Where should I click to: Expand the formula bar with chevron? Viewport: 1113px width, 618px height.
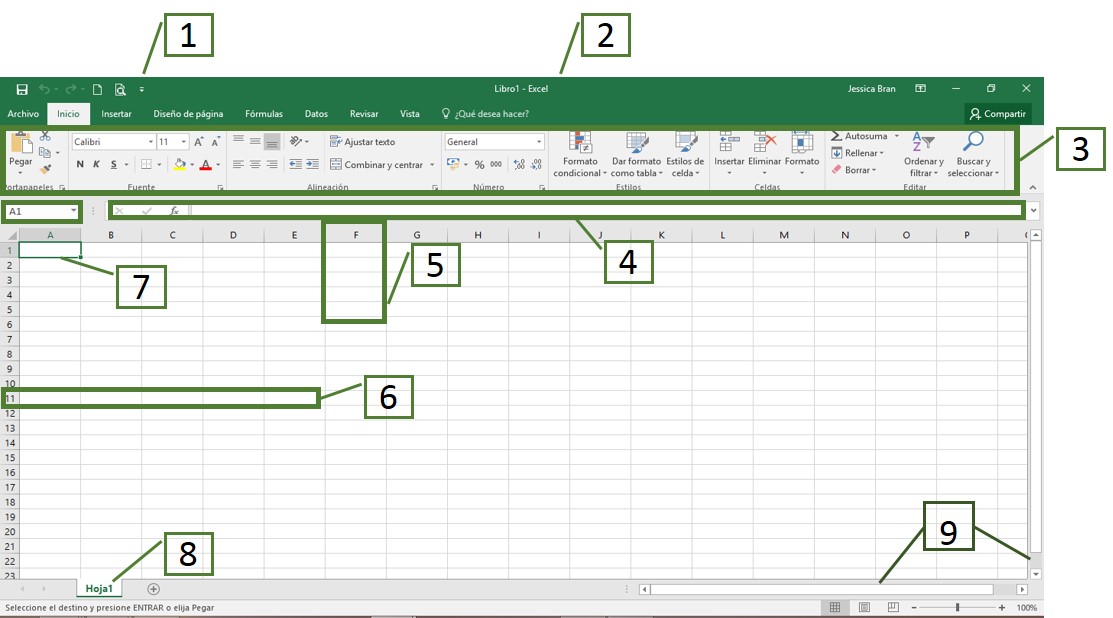pyautogui.click(x=1034, y=211)
